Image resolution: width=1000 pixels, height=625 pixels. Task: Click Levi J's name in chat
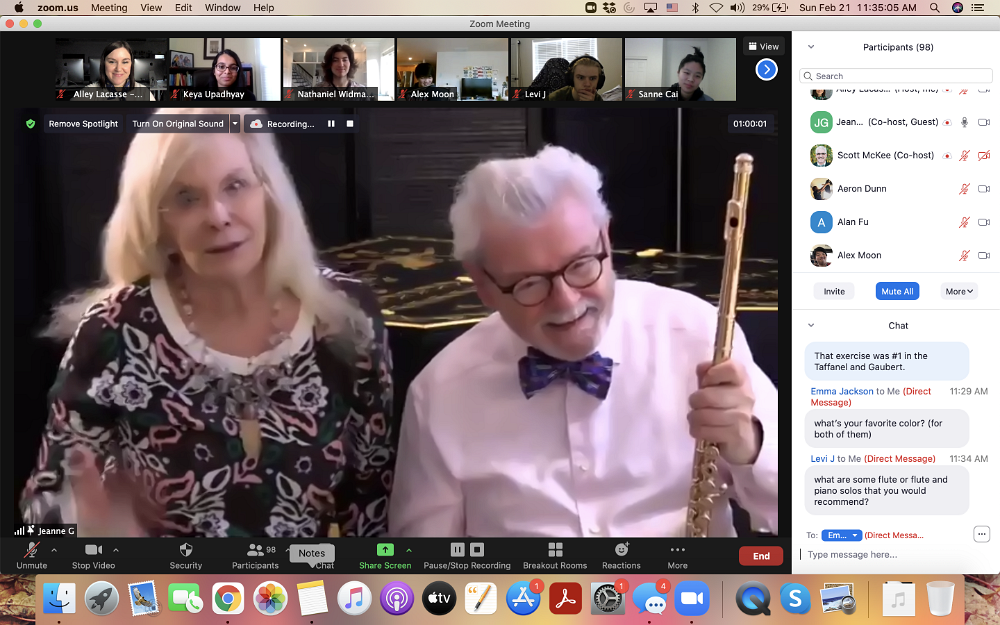[822, 459]
